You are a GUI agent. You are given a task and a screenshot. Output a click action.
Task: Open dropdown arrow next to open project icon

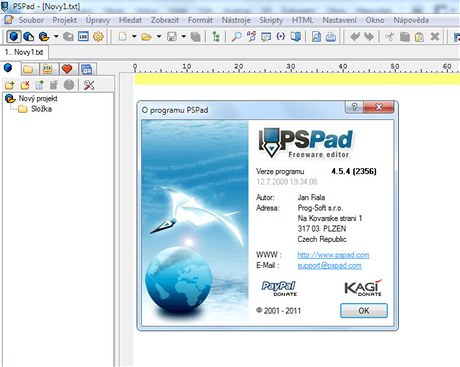(56, 36)
